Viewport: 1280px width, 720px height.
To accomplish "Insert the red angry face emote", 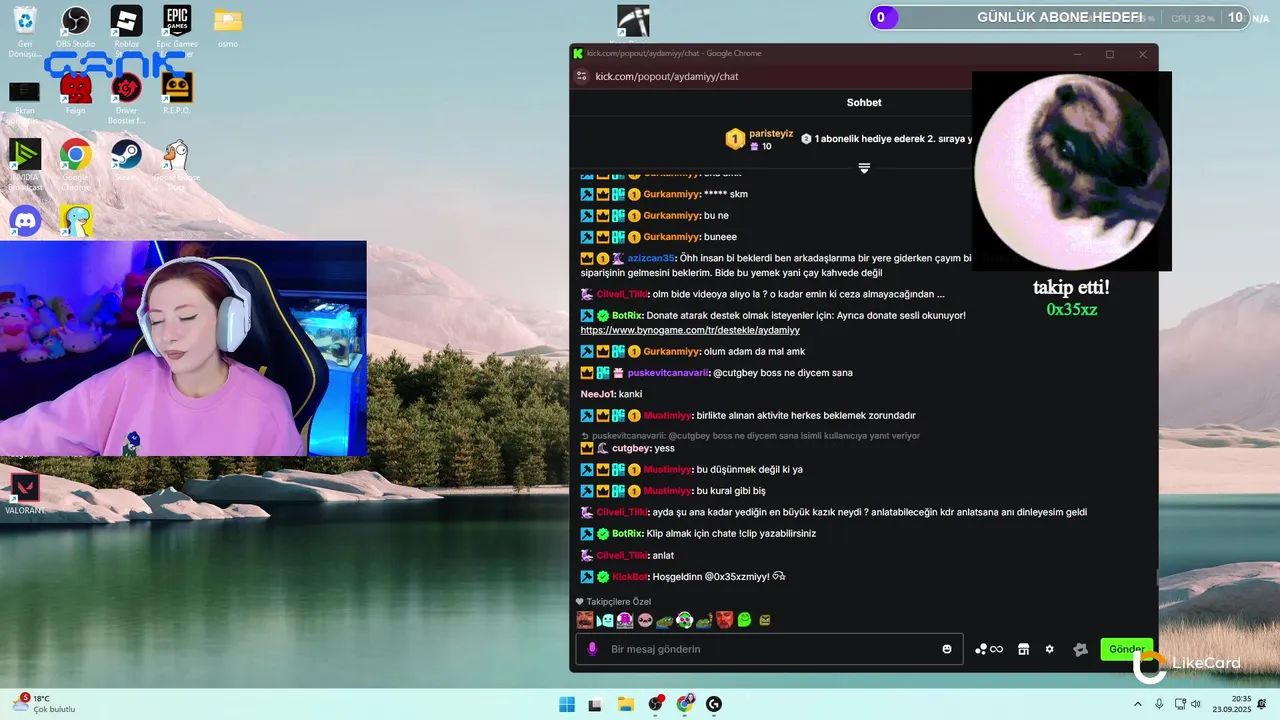I will pos(724,620).
